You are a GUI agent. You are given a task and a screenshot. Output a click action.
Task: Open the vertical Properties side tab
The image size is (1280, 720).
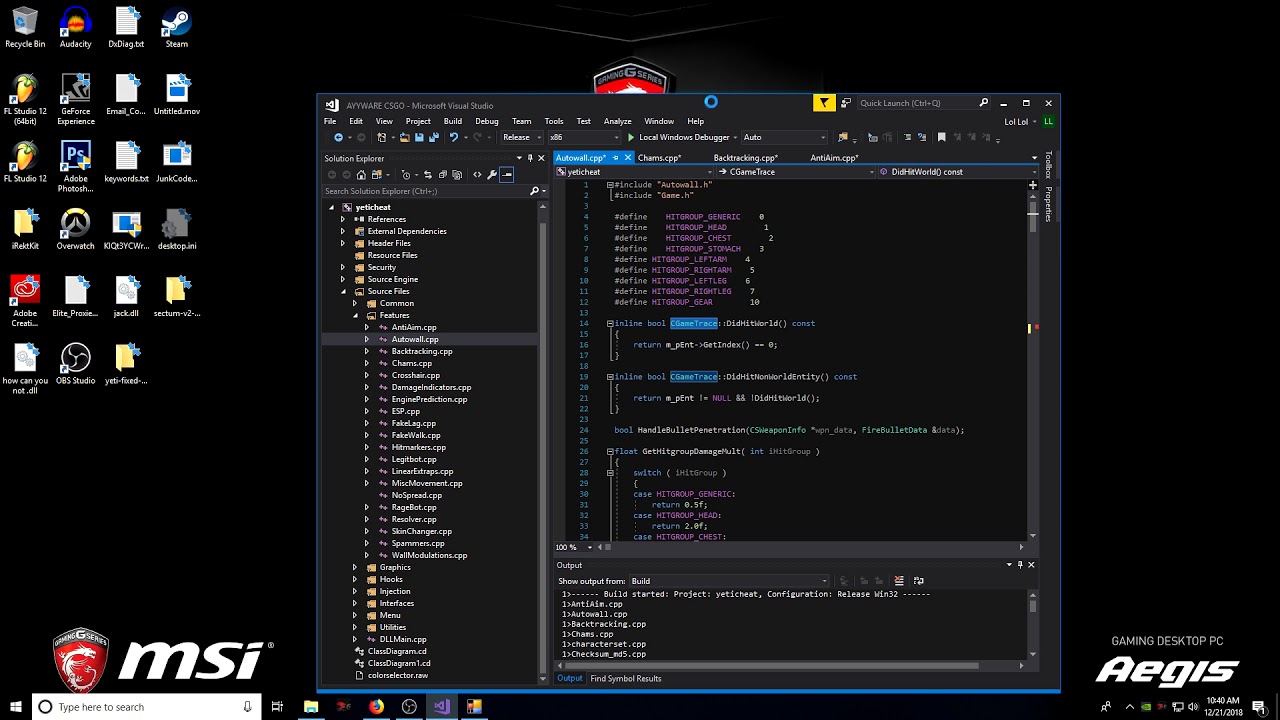1048,203
